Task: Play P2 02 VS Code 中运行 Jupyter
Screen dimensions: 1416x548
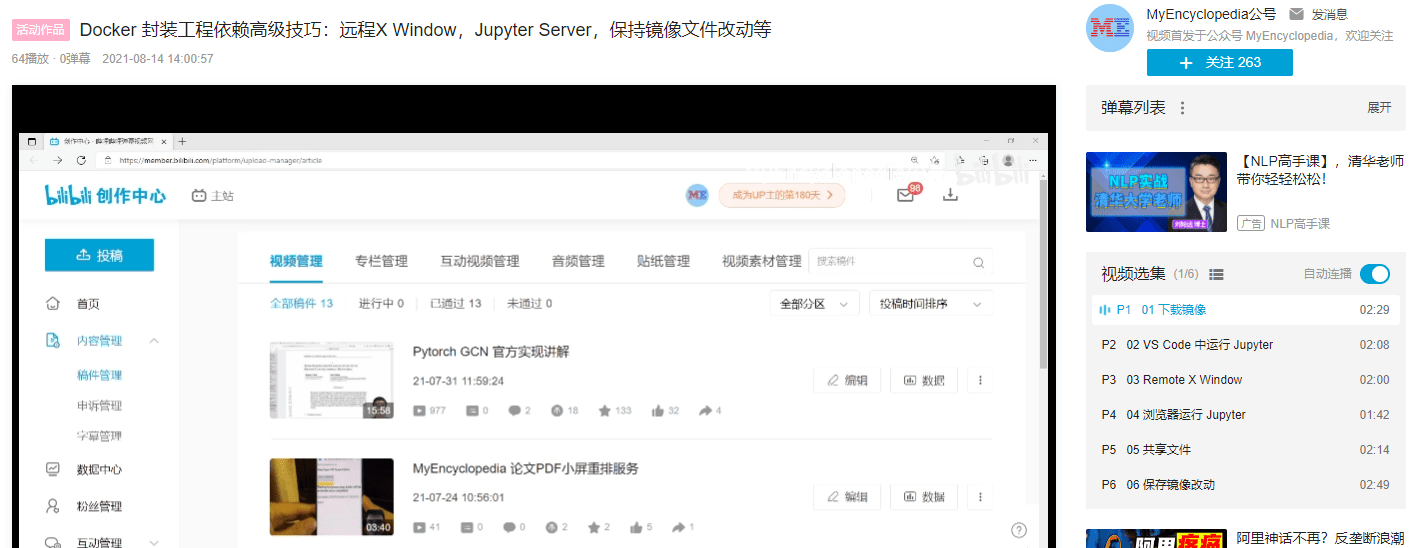Action: (x=1244, y=345)
